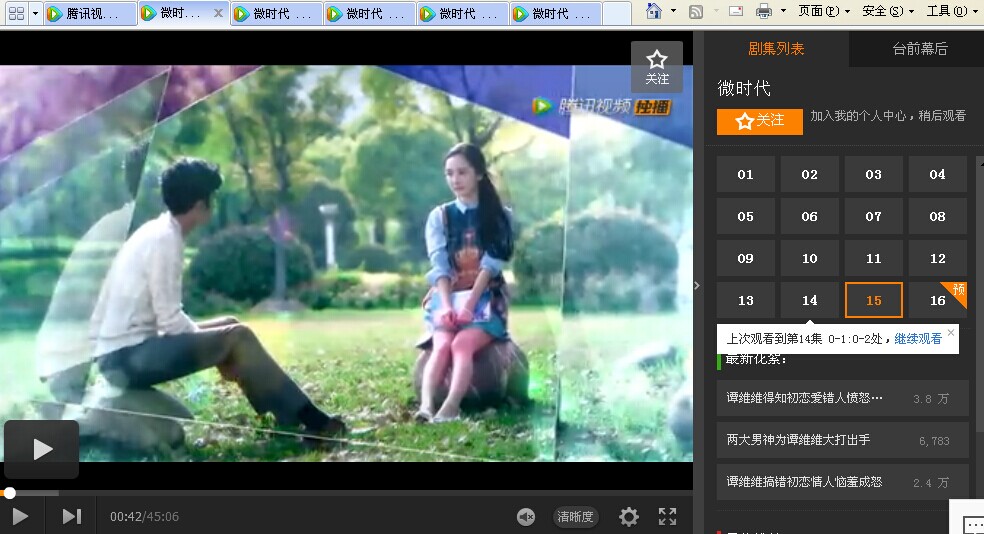Play episode 05
The image size is (984, 534).
click(x=746, y=216)
